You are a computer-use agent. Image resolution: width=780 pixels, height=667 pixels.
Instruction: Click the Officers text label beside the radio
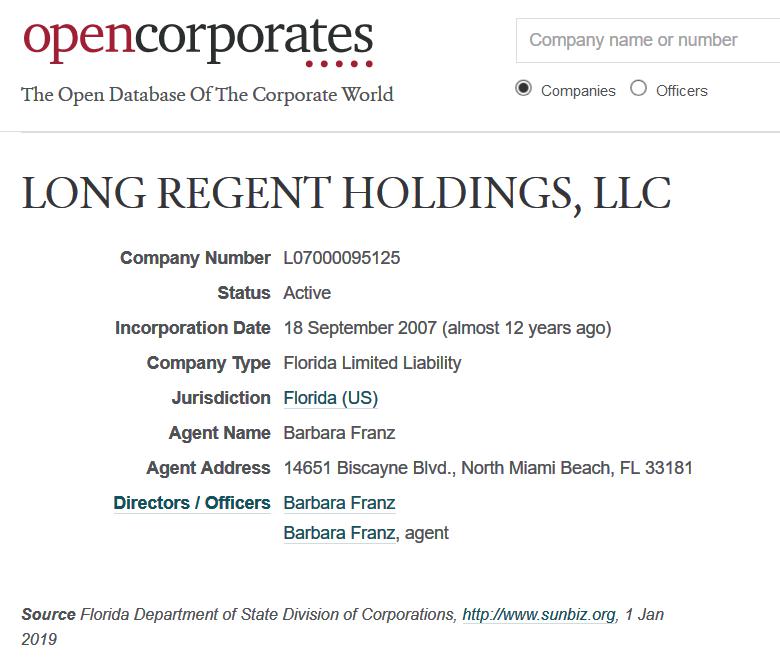pos(681,90)
